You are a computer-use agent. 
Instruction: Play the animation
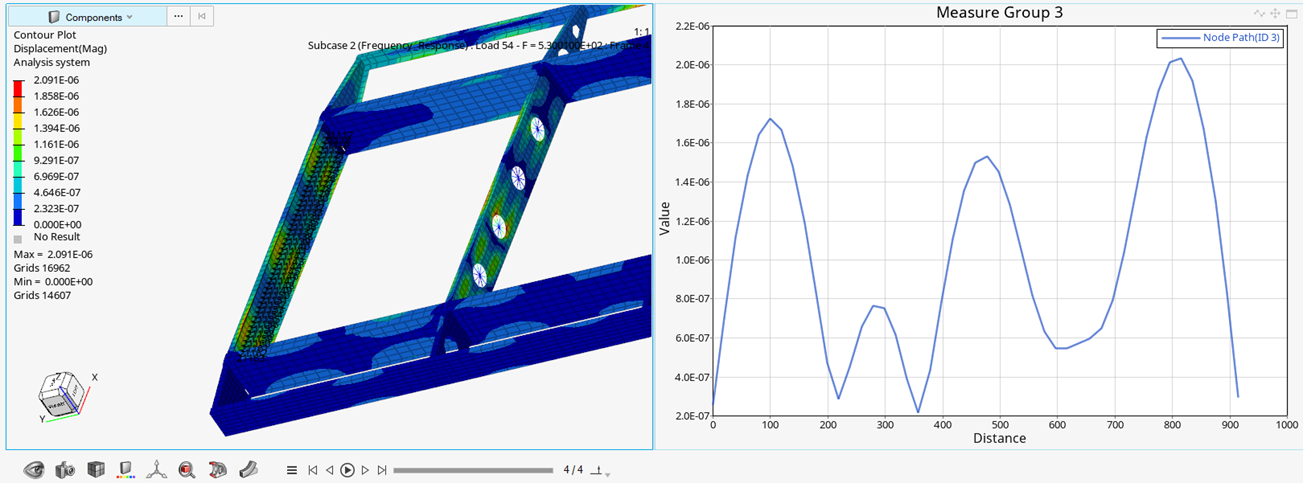point(347,470)
